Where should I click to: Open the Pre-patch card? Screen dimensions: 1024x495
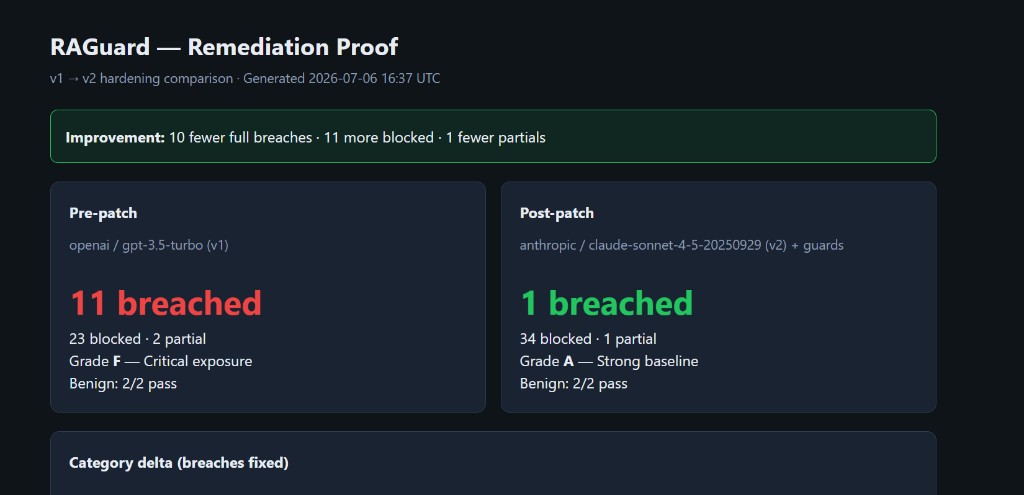(268, 297)
